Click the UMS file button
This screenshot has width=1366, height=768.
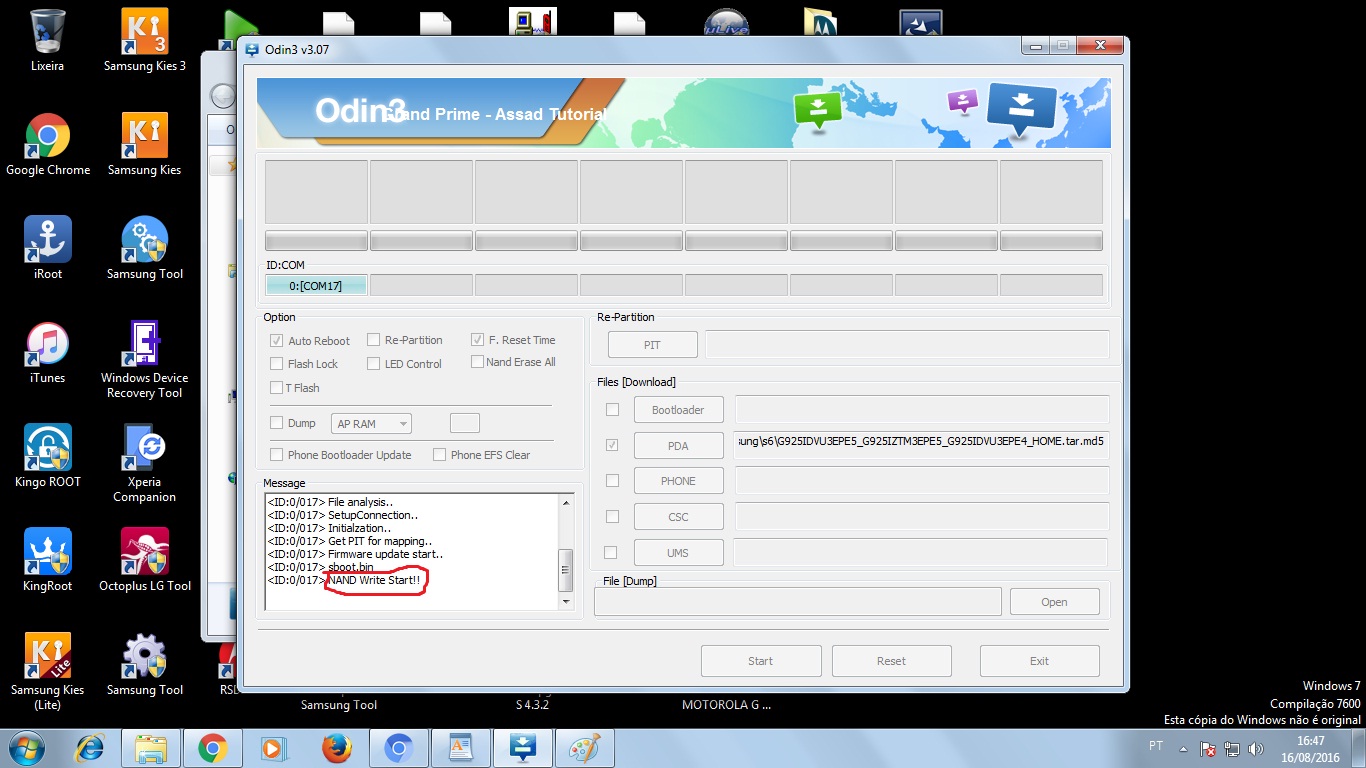[x=678, y=553]
